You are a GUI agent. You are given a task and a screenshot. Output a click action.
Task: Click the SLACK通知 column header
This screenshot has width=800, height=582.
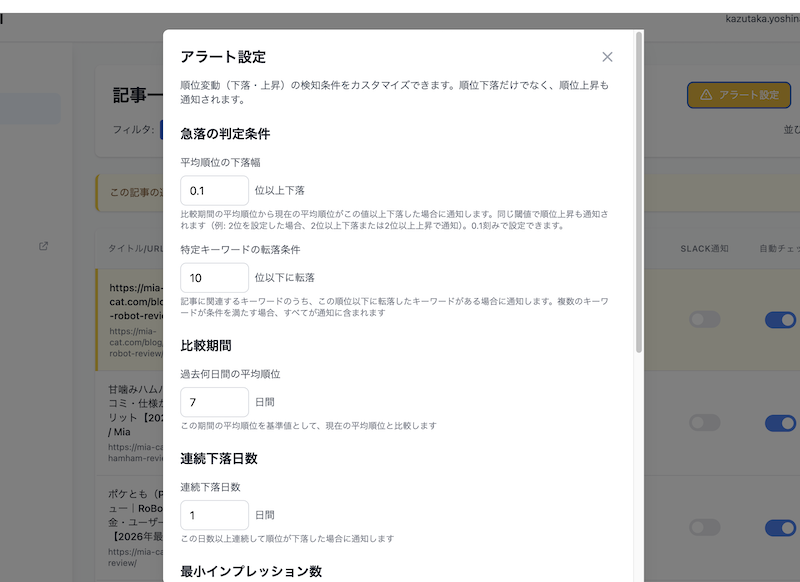[704, 248]
